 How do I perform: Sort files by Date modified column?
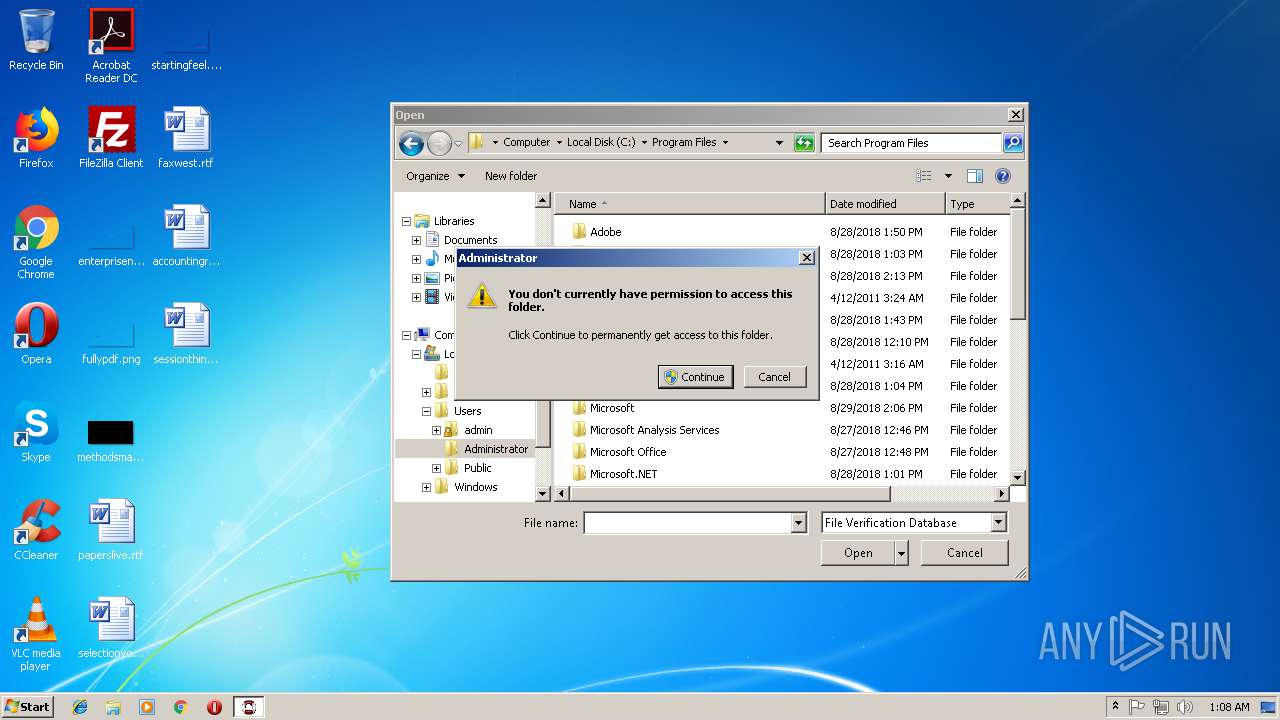(x=885, y=204)
